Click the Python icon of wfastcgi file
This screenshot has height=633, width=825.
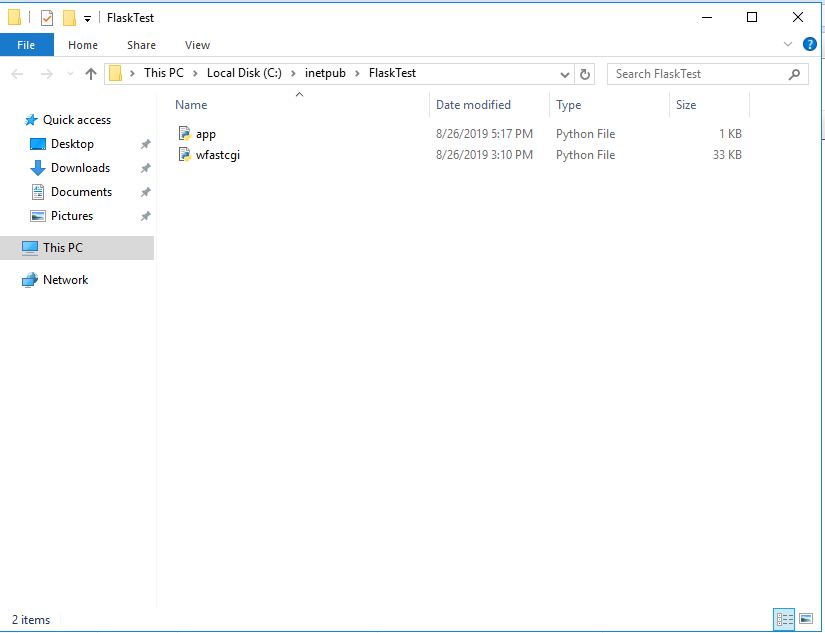click(185, 155)
